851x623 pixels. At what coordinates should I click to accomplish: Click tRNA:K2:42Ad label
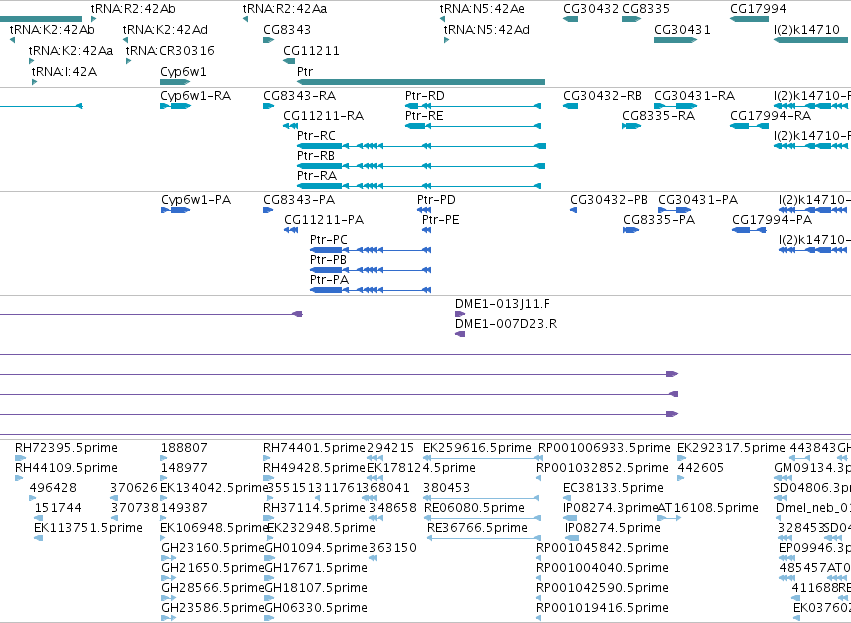click(165, 30)
